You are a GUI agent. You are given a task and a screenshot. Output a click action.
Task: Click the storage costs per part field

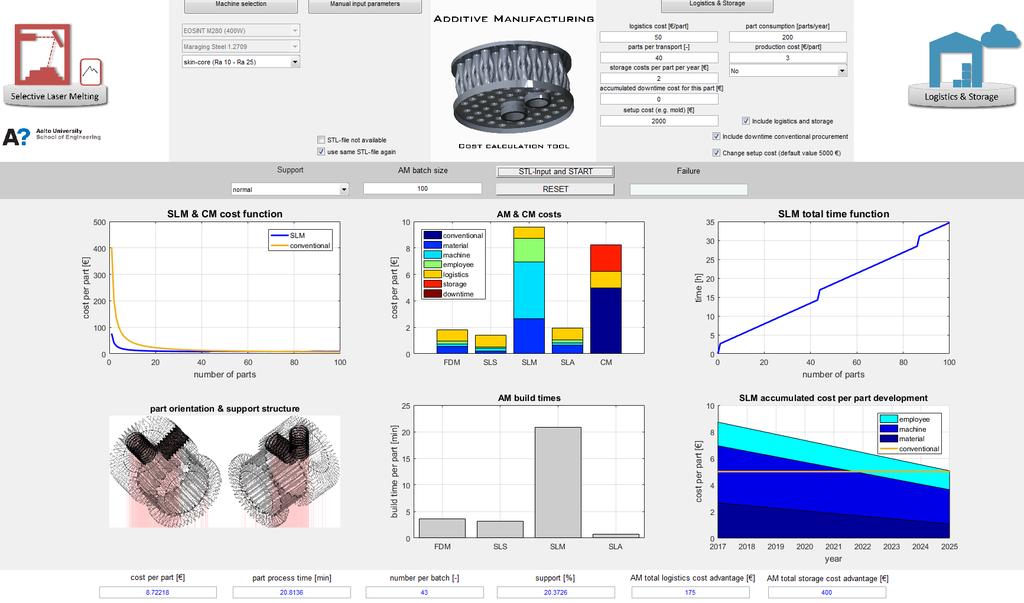[658, 78]
